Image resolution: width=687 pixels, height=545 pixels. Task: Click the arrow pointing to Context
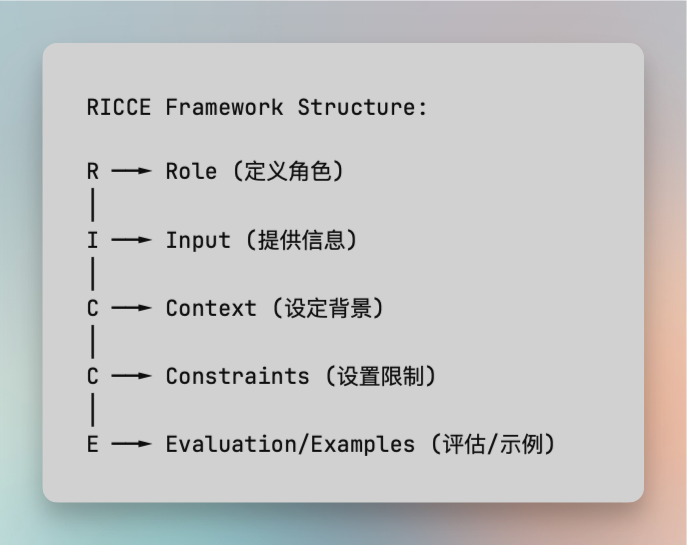131,308
